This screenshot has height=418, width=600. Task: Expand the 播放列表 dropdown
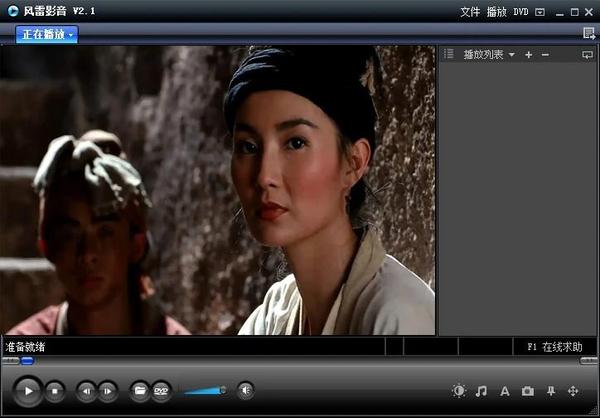pos(489,55)
